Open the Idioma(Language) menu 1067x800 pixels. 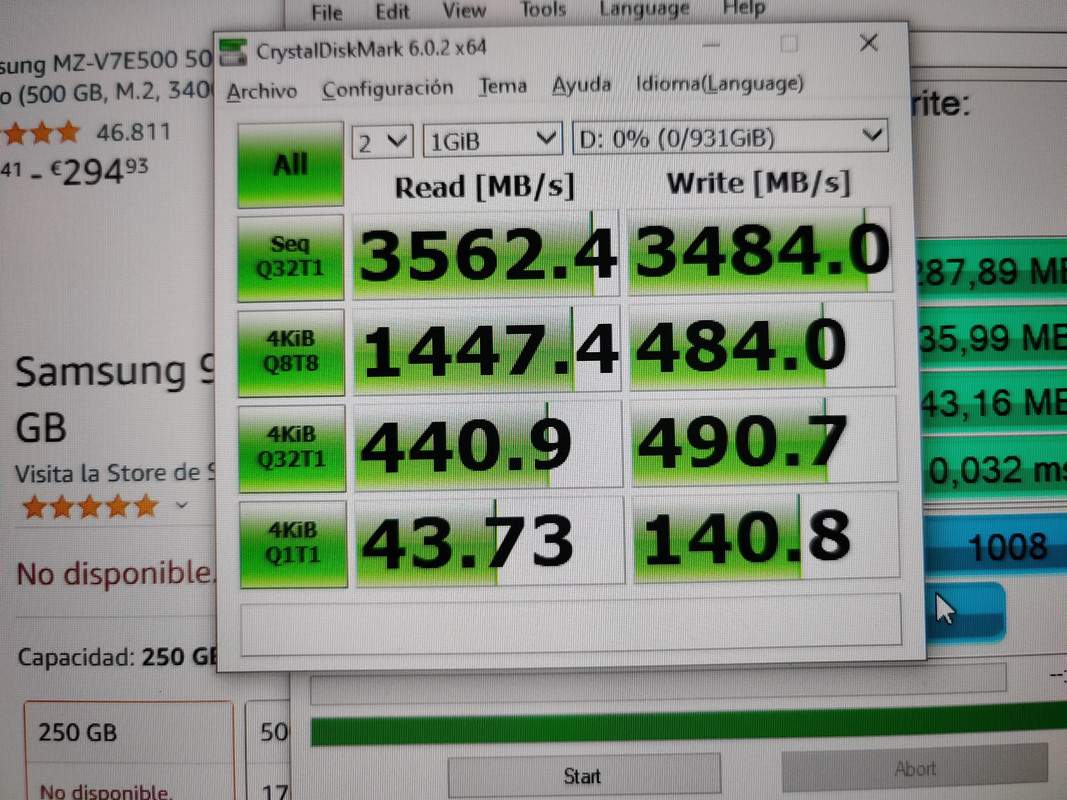click(719, 84)
